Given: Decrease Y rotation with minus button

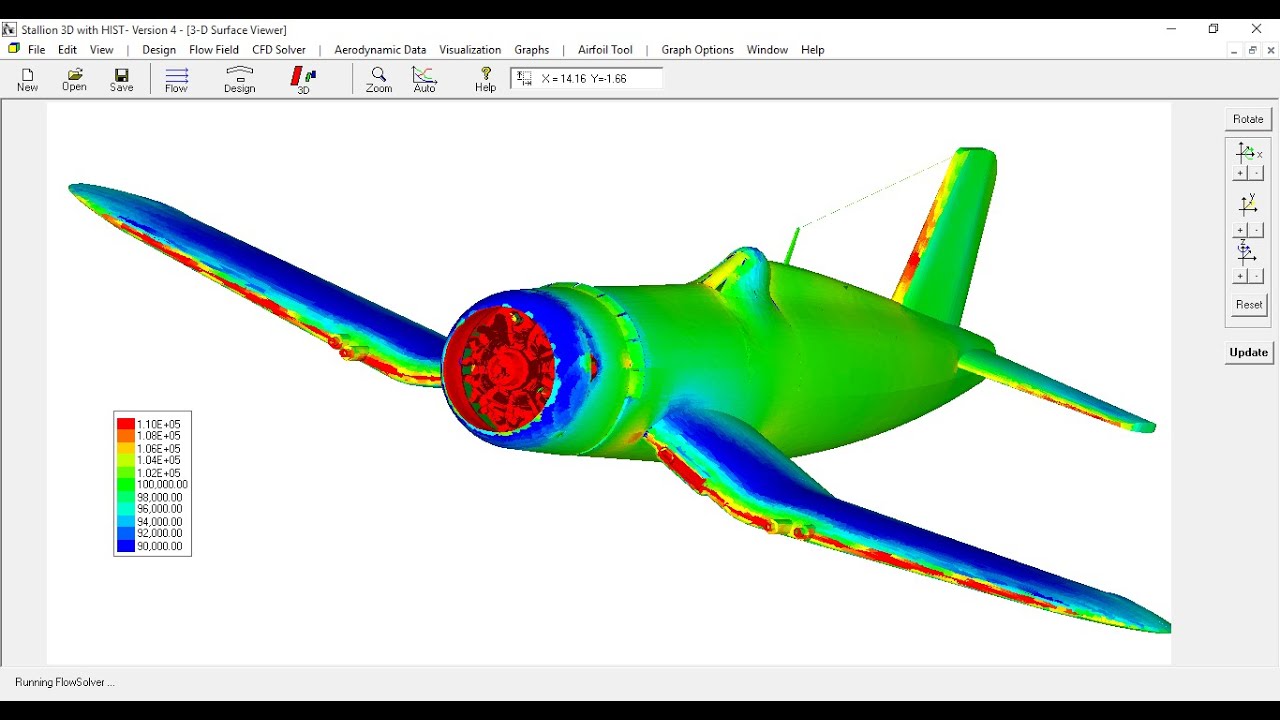Looking at the screenshot, I should (x=1257, y=231).
